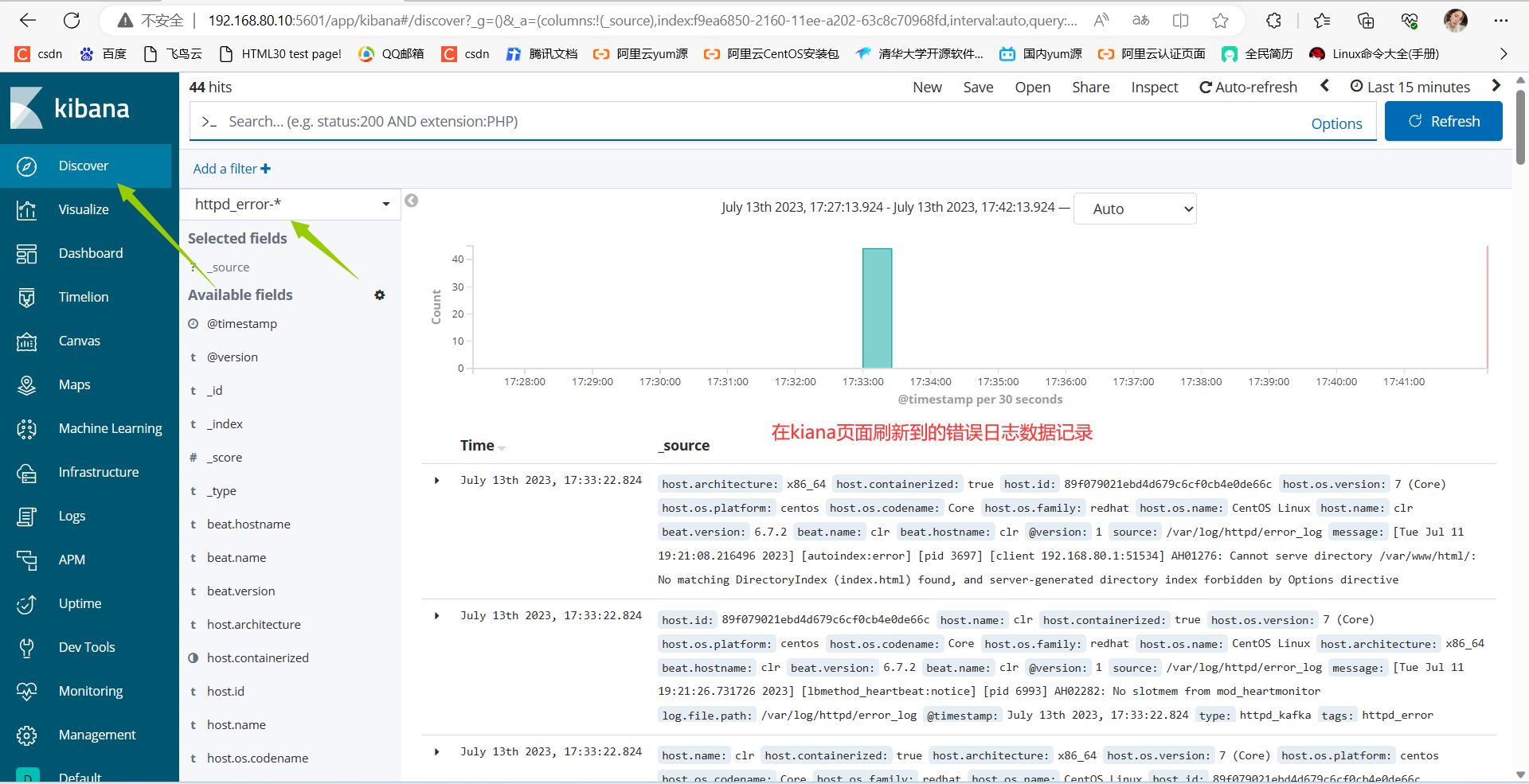1529x784 pixels.
Task: Open browser extensions icon
Action: coord(1273,21)
